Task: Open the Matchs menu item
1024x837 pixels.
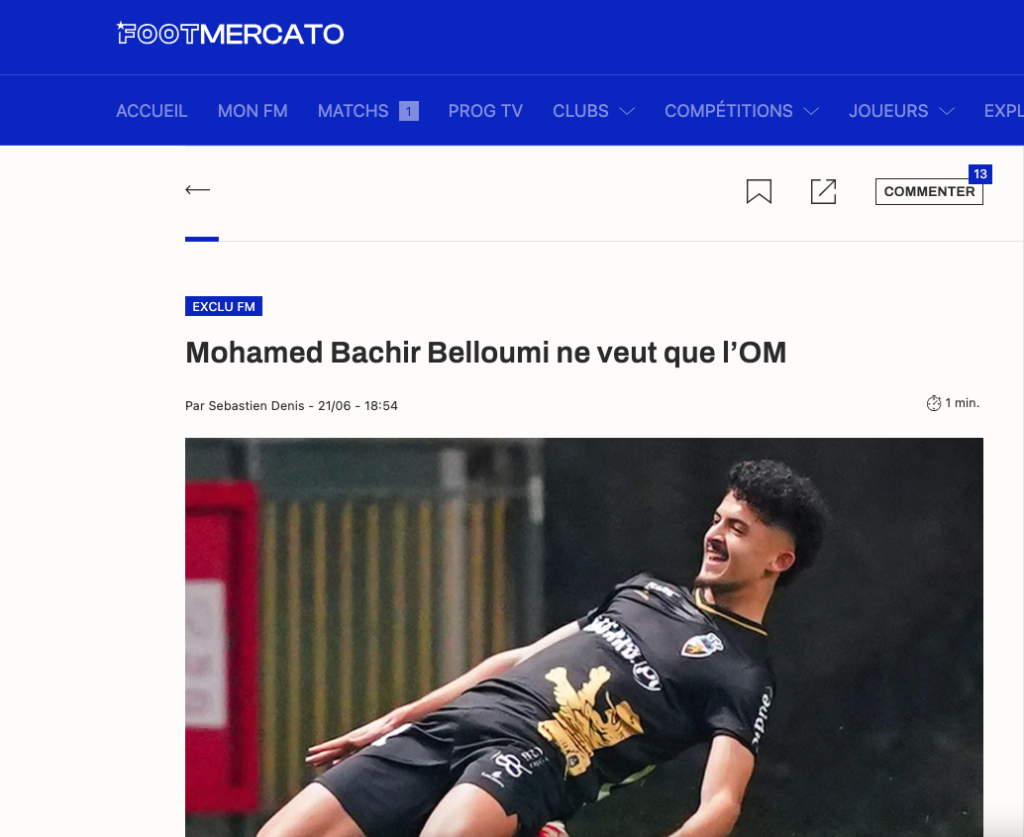Action: [x=353, y=111]
